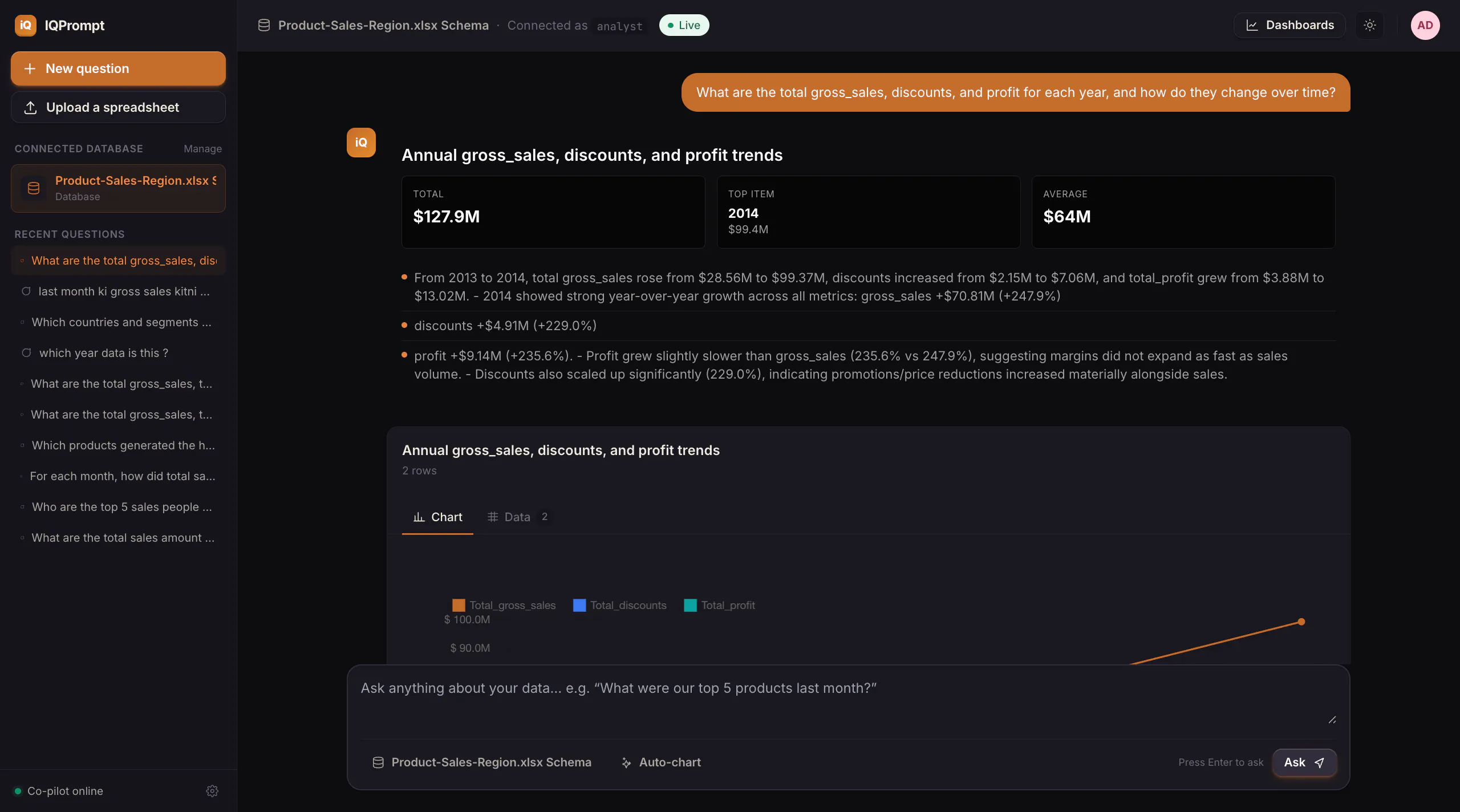Toggle the Total_gross_sales orange legend swatch

(x=459, y=605)
